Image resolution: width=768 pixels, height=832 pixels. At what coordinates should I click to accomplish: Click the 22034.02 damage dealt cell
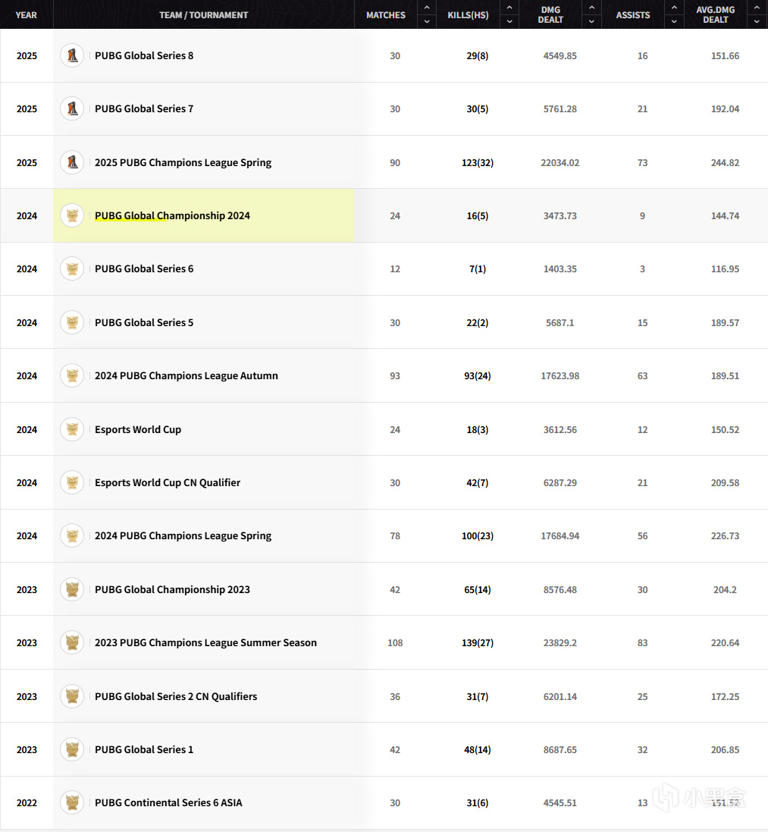pos(560,162)
